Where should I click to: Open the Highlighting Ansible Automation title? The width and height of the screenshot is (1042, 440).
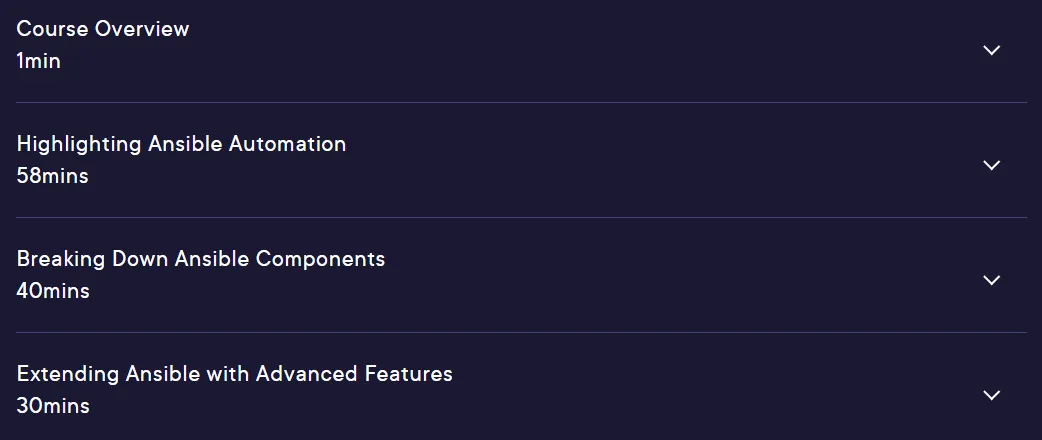[181, 144]
